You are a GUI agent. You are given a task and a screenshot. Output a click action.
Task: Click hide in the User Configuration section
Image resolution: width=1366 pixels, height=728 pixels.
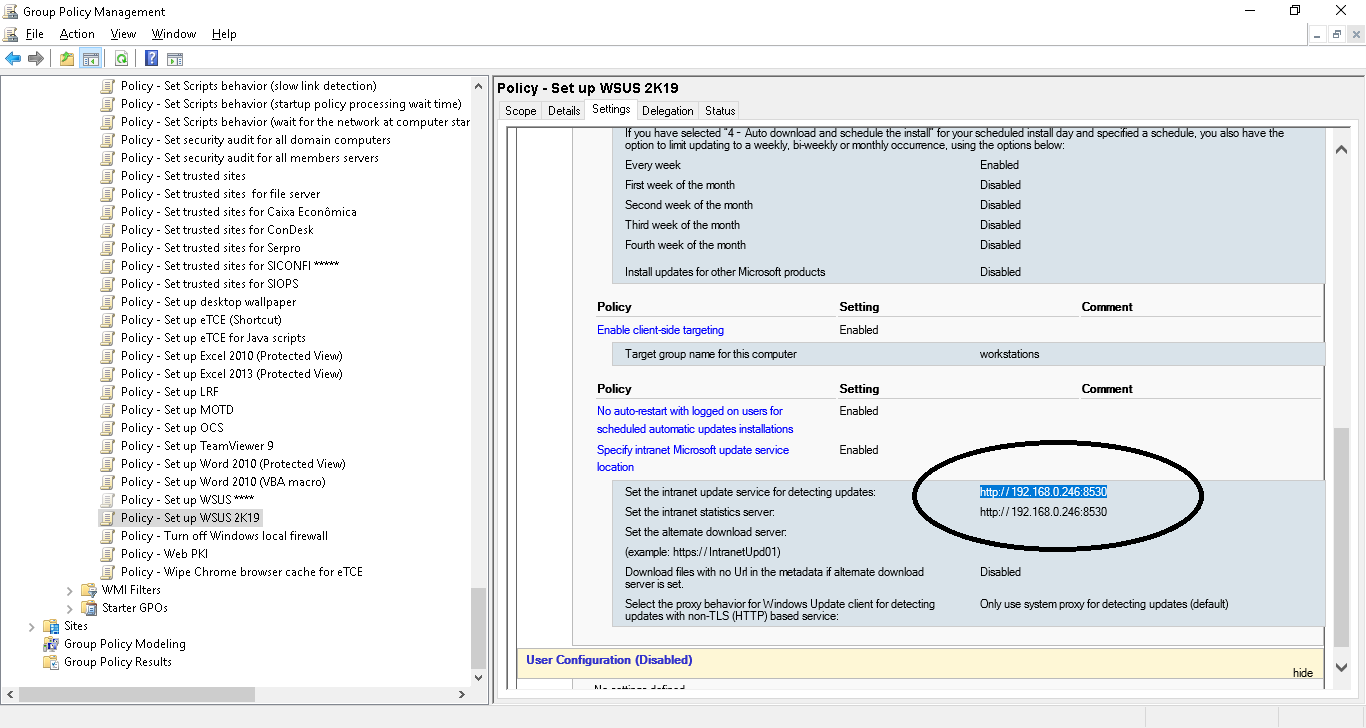[1302, 673]
